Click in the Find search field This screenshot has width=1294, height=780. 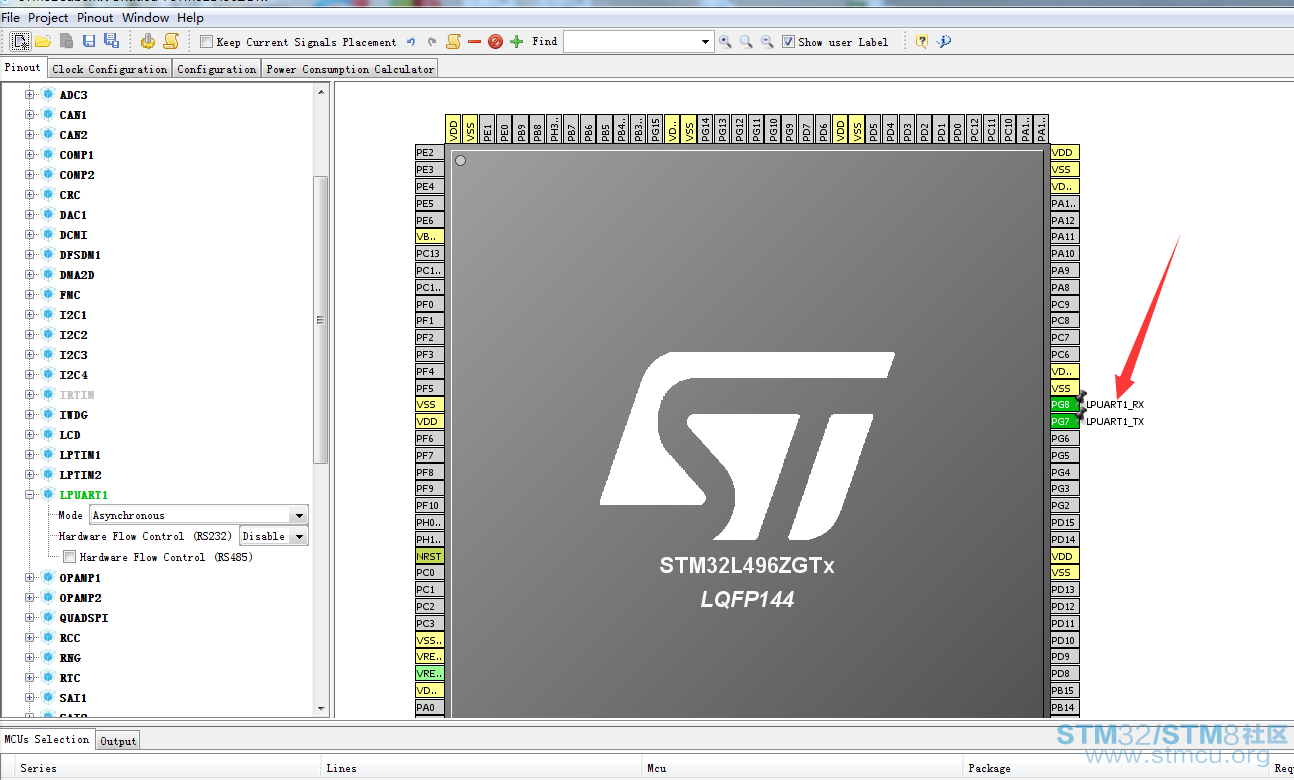coord(631,42)
